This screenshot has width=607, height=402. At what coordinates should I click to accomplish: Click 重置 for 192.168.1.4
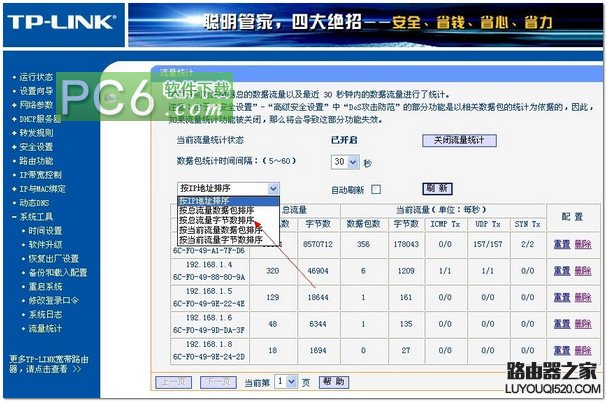tap(562, 271)
